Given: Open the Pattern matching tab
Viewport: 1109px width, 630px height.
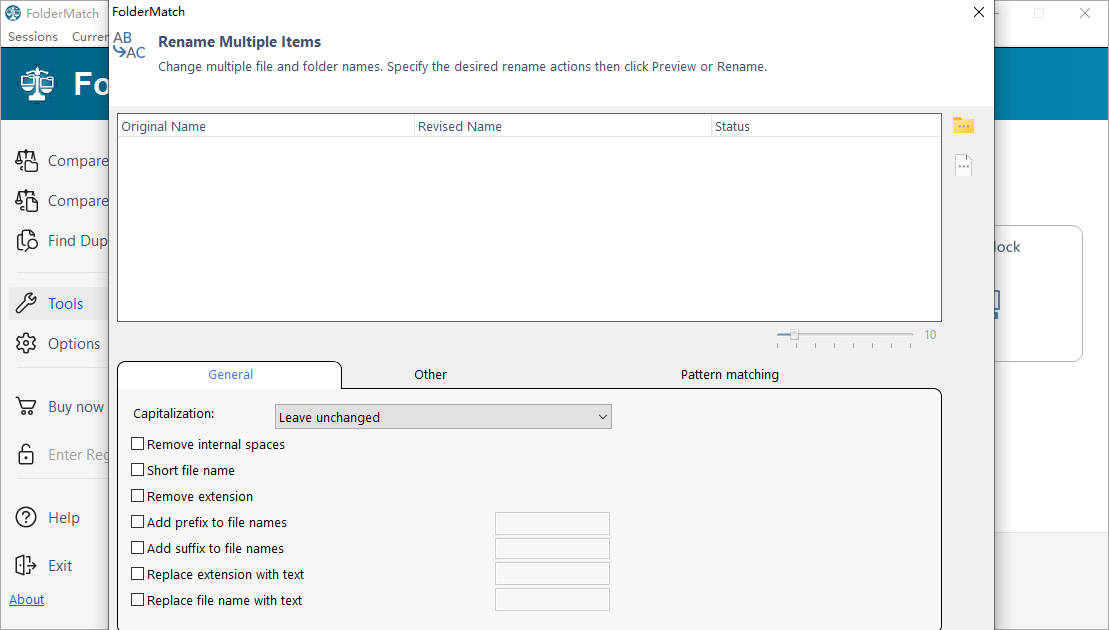Looking at the screenshot, I should click(x=729, y=375).
